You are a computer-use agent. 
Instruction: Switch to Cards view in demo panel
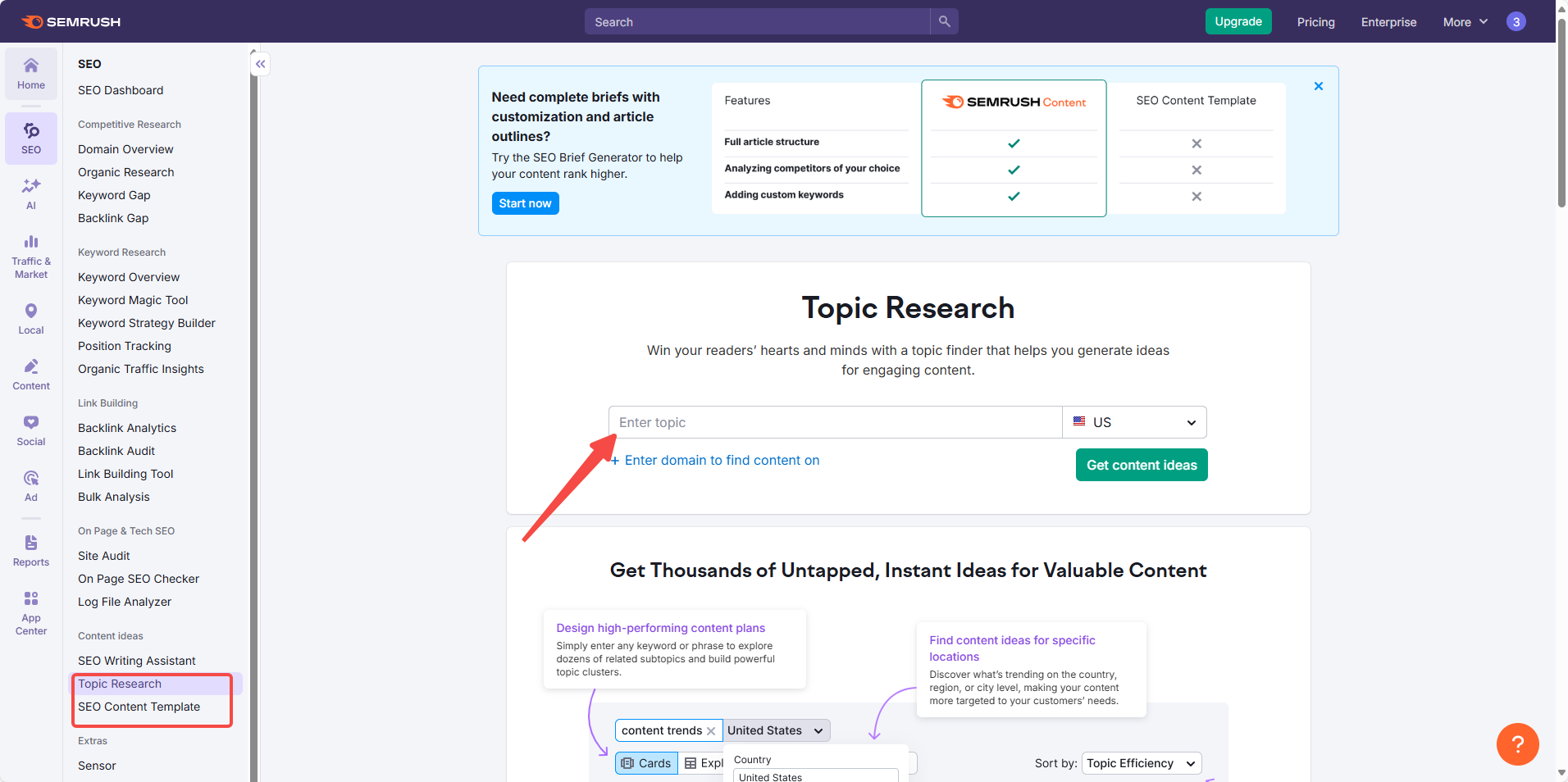646,762
